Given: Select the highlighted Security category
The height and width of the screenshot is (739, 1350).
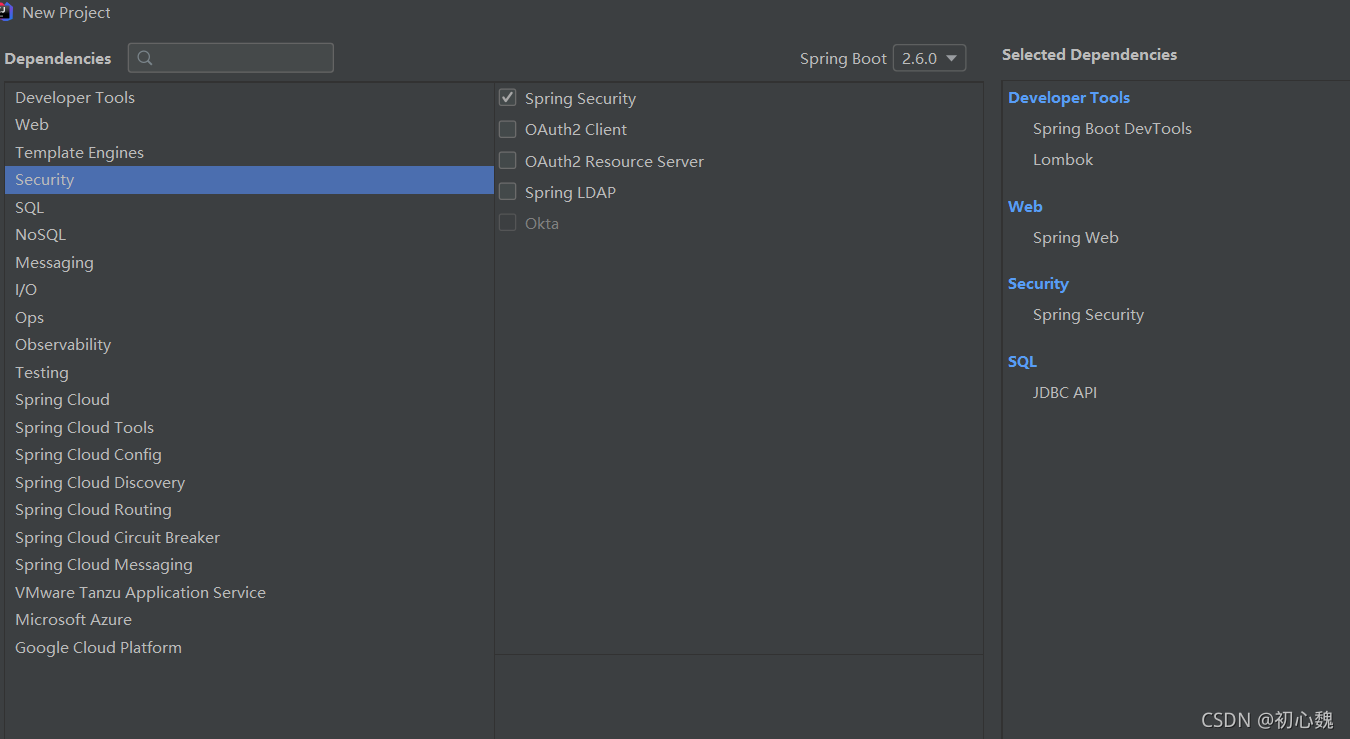Looking at the screenshot, I should (249, 180).
